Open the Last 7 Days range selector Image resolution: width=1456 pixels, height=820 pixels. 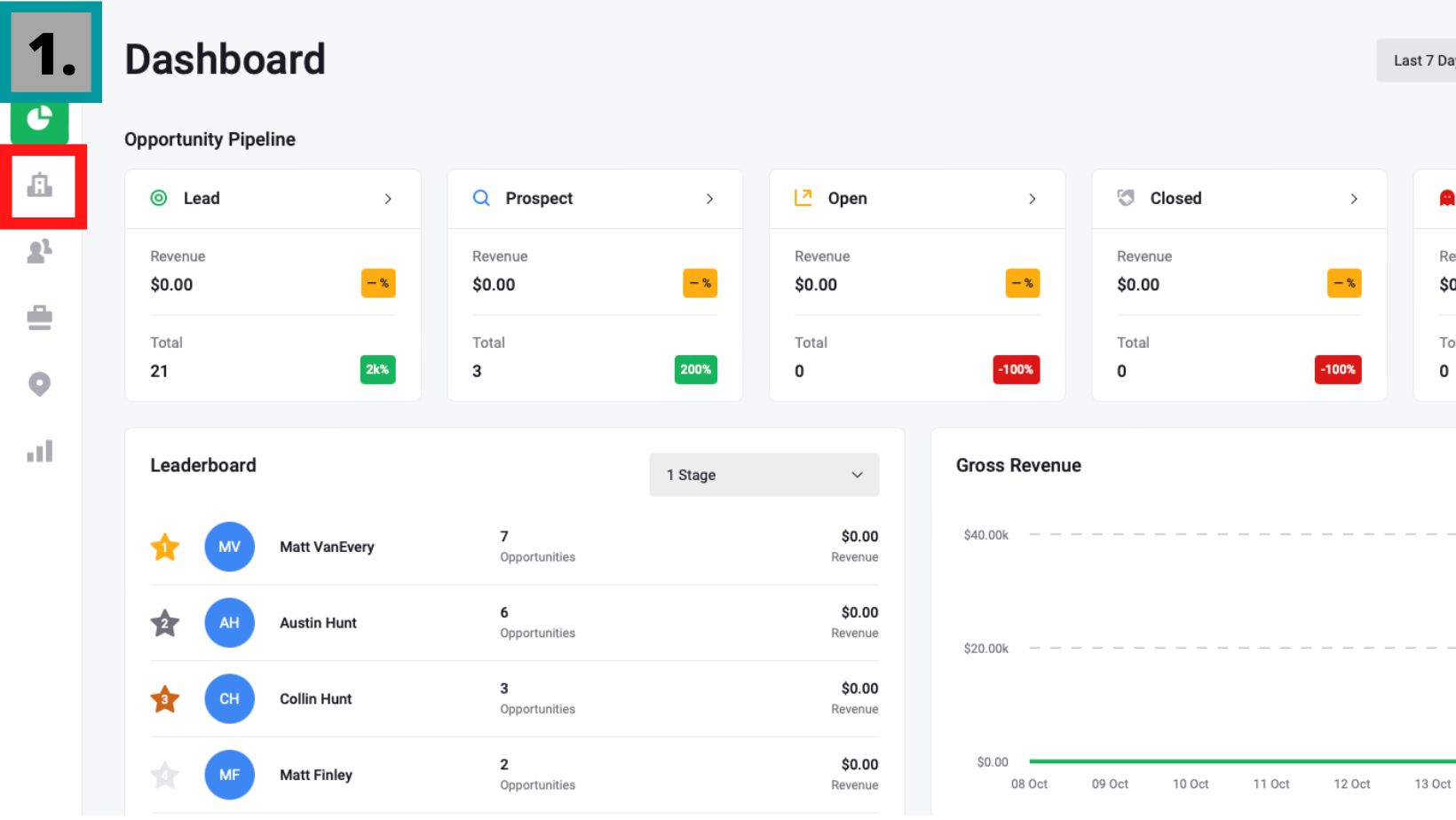pyautogui.click(x=1417, y=60)
